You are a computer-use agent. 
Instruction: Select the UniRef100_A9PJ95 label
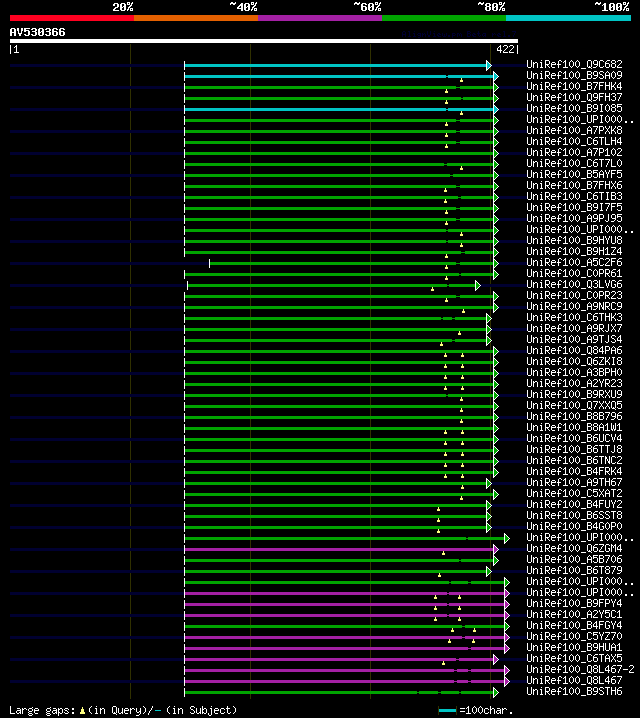[574, 218]
